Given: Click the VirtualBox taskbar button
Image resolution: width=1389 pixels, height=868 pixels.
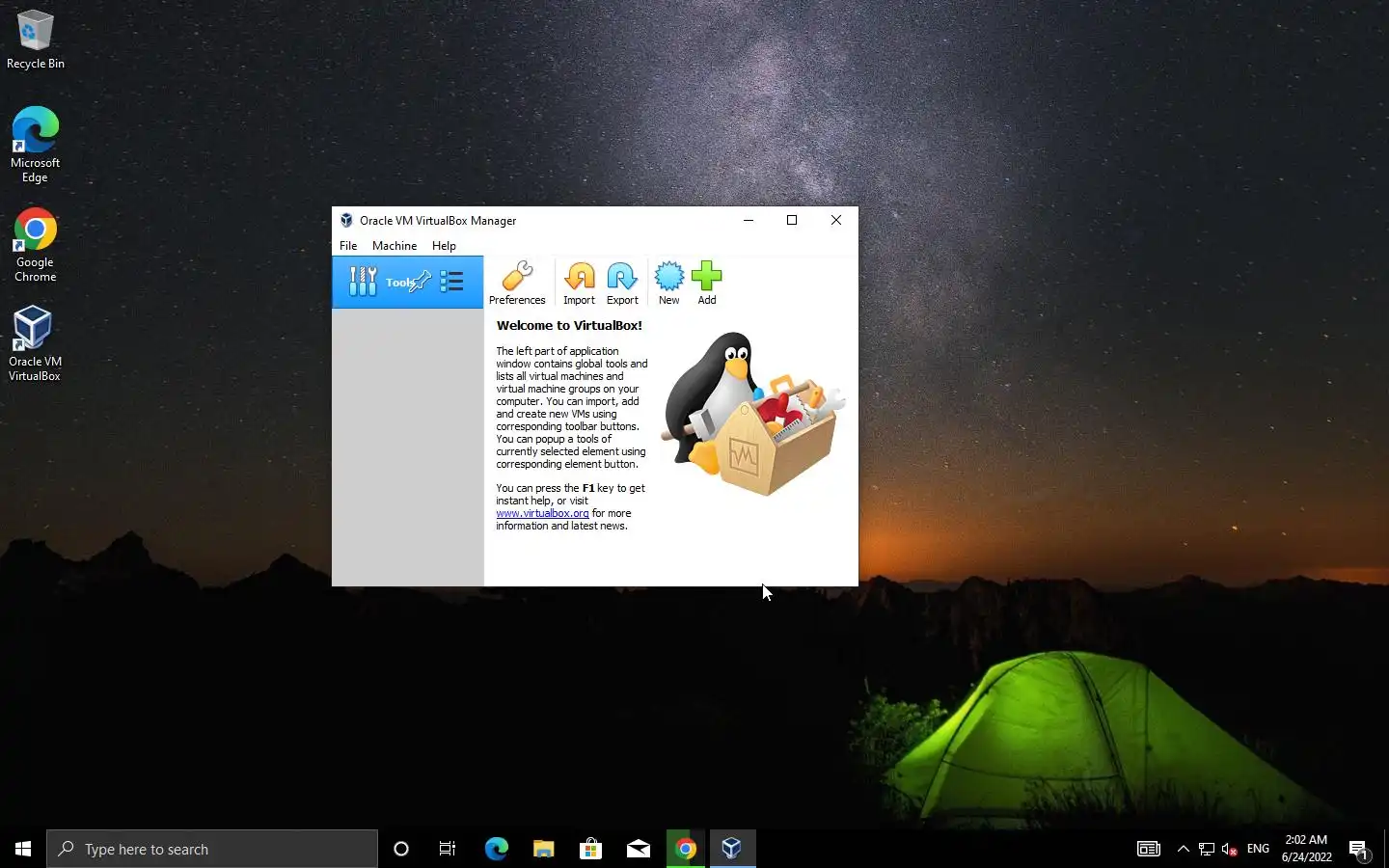Looking at the screenshot, I should tap(732, 849).
